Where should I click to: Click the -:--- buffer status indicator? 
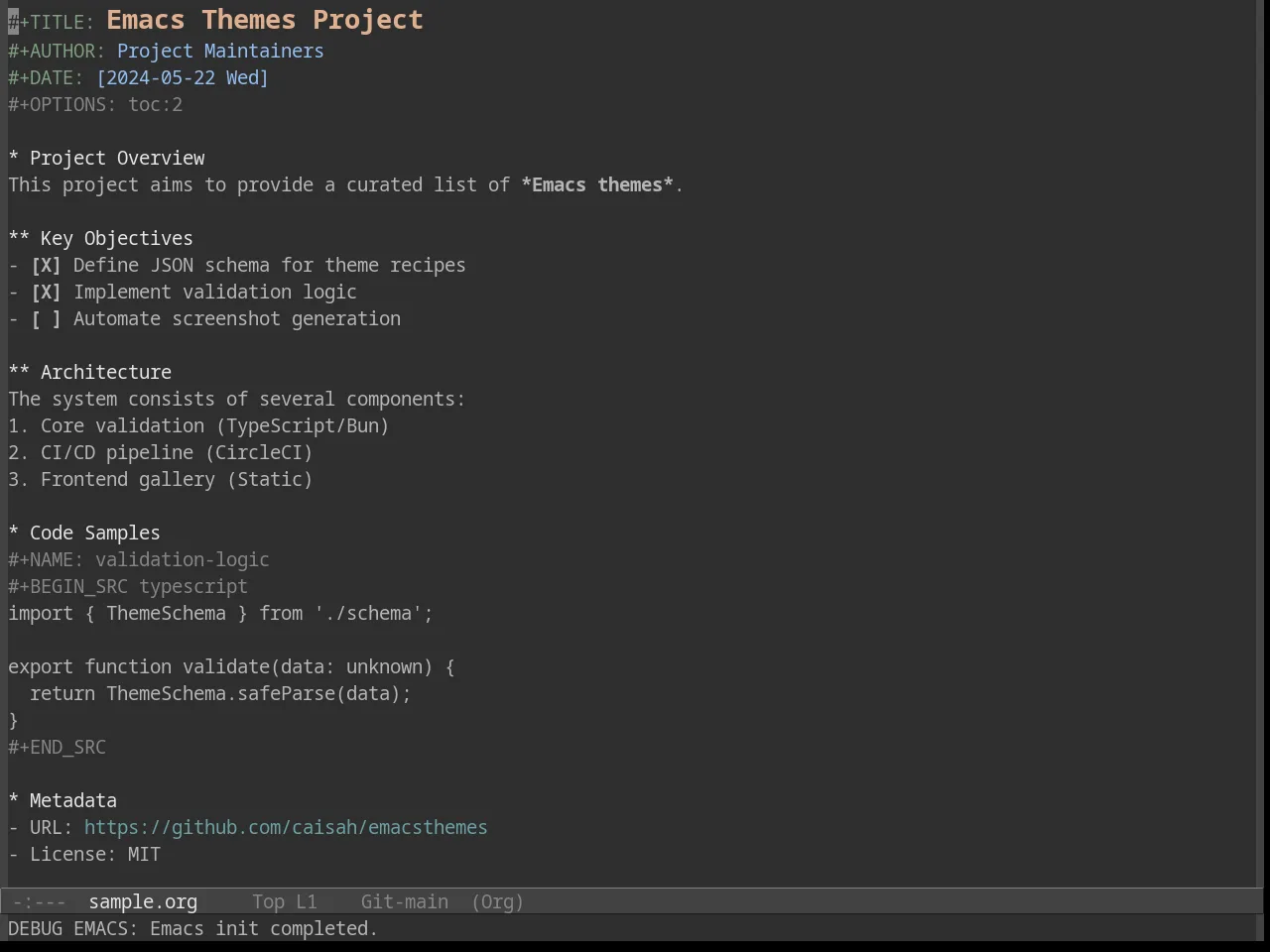(x=40, y=902)
